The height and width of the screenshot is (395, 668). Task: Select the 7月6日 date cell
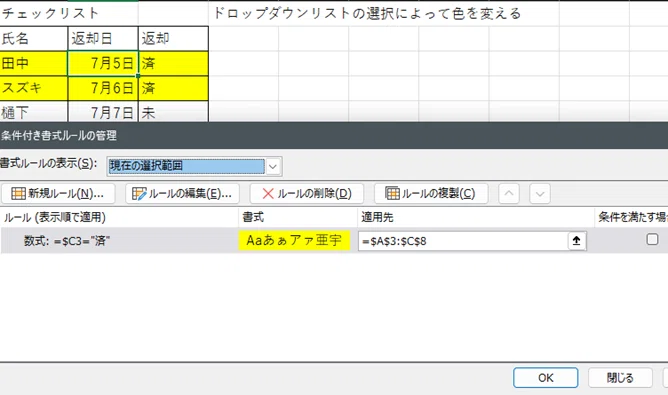103,88
